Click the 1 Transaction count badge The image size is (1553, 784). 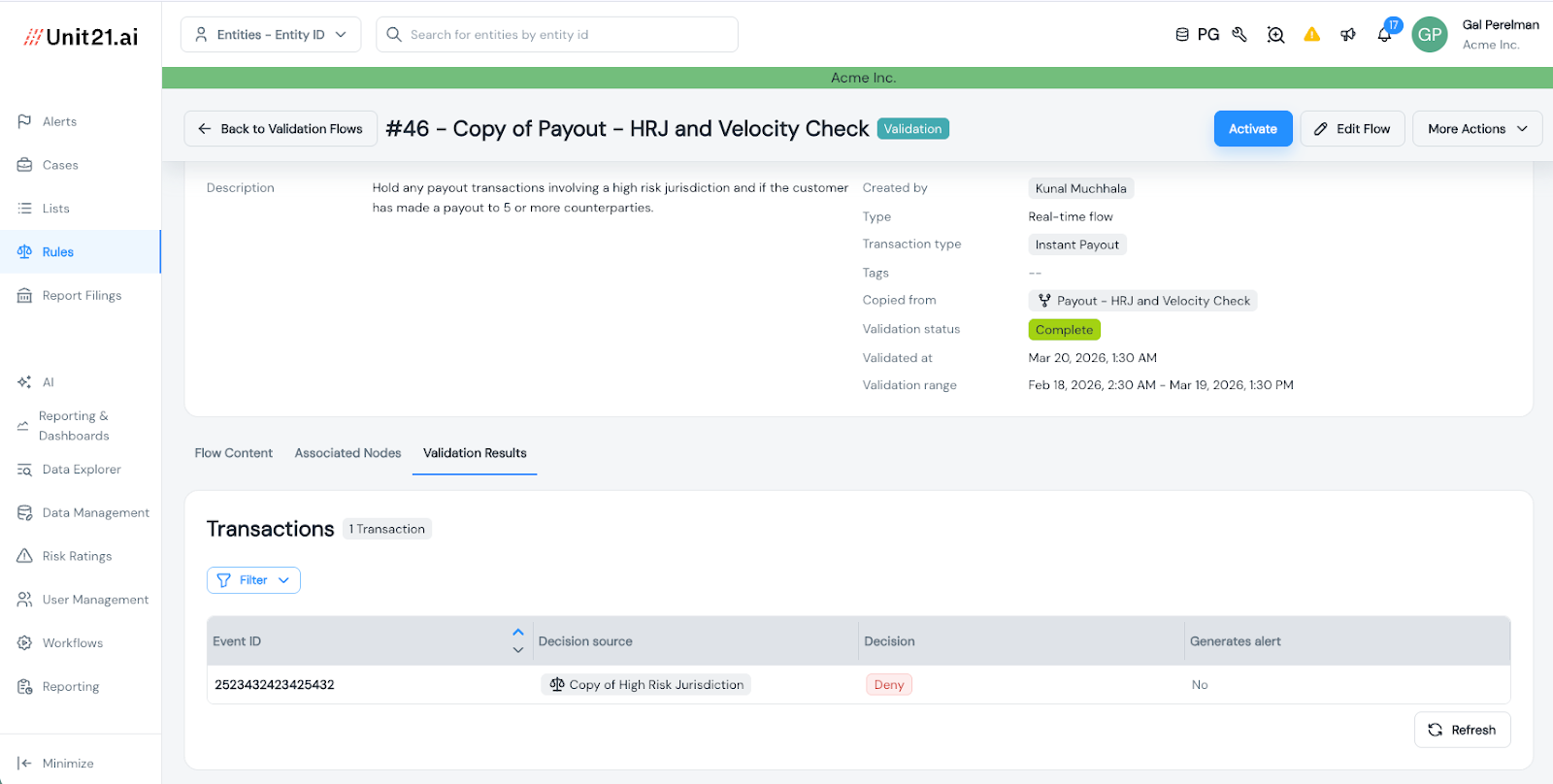[386, 529]
